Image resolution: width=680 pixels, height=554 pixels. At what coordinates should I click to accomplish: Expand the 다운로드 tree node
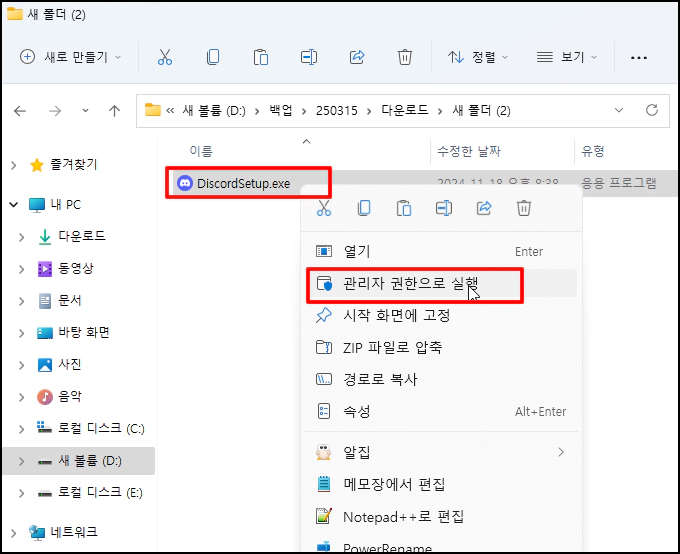pyautogui.click(x=21, y=237)
